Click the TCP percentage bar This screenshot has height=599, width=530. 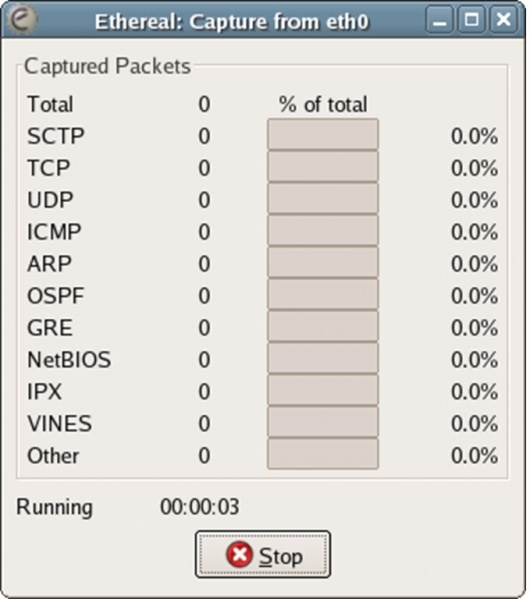coord(323,166)
